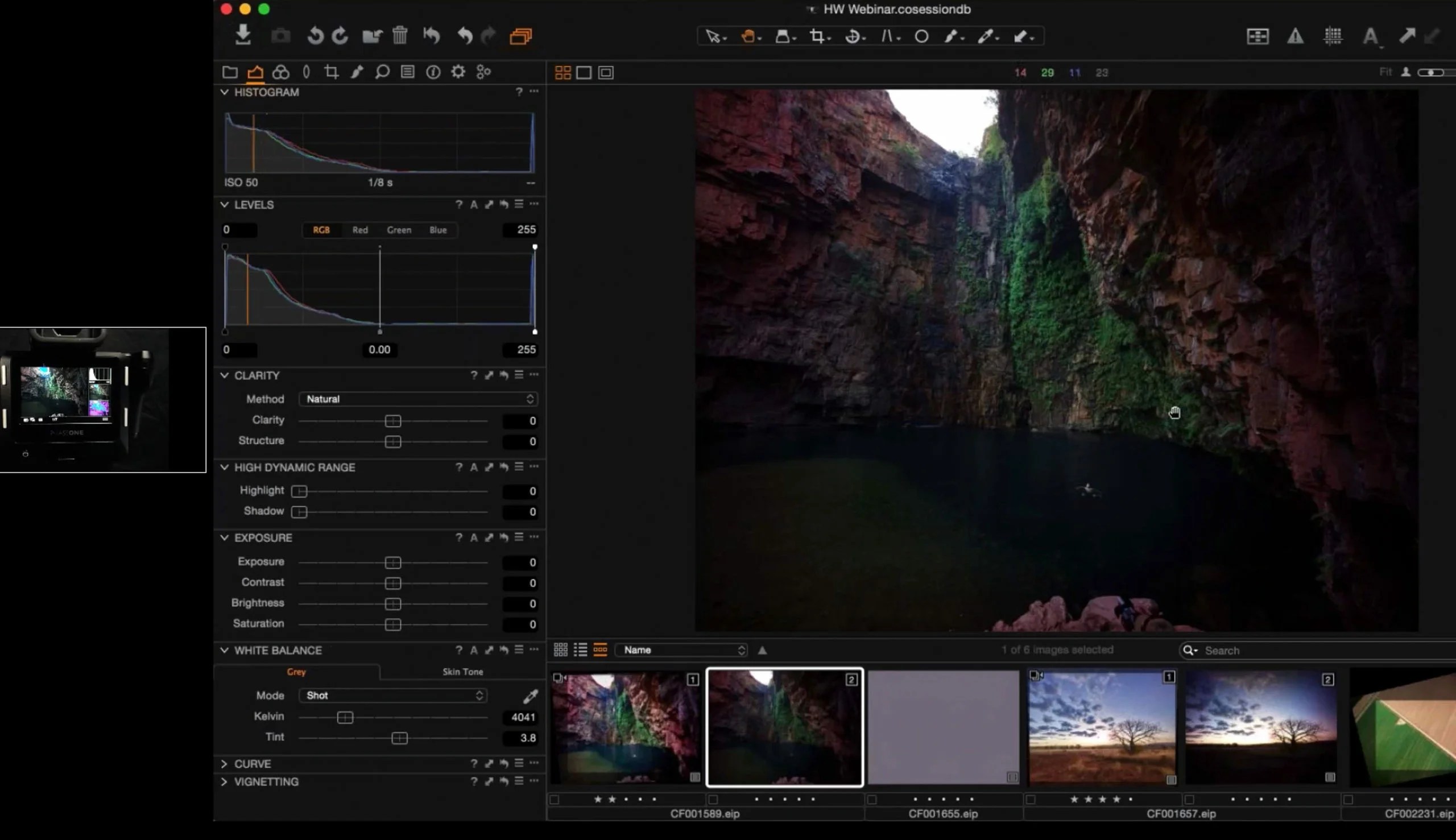The image size is (1456, 840).
Task: Select the tree sunset thumbnail CF001657
Action: tap(1102, 727)
